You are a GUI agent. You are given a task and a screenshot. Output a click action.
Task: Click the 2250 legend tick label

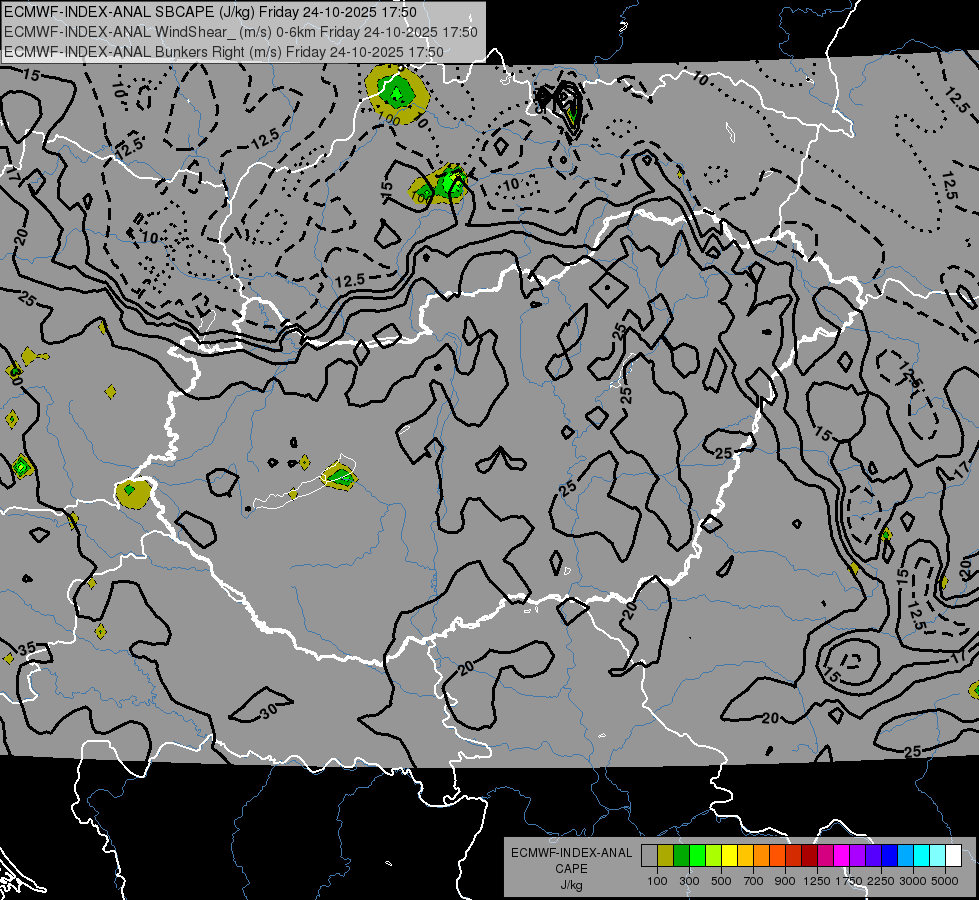881,881
